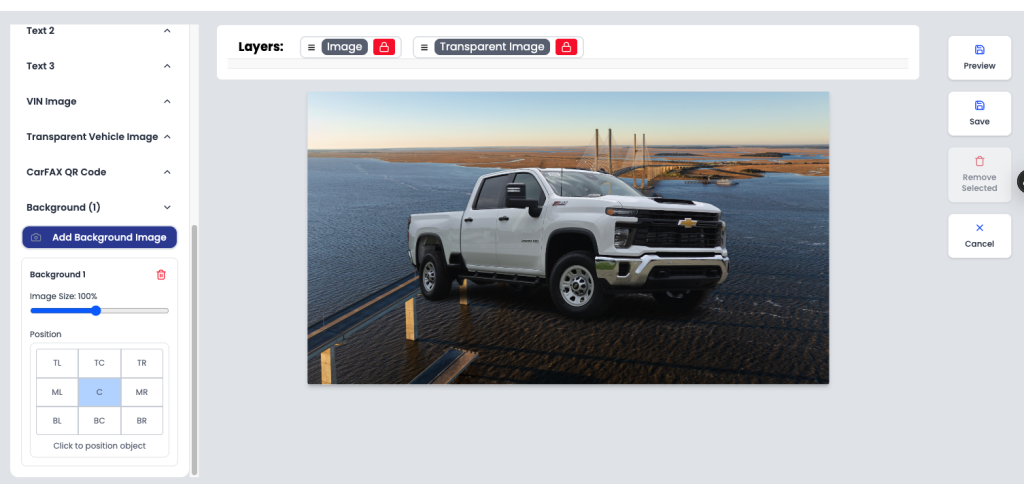Screen dimensions: 1024x484
Task: Click the Cancel button
Action: 979,235
